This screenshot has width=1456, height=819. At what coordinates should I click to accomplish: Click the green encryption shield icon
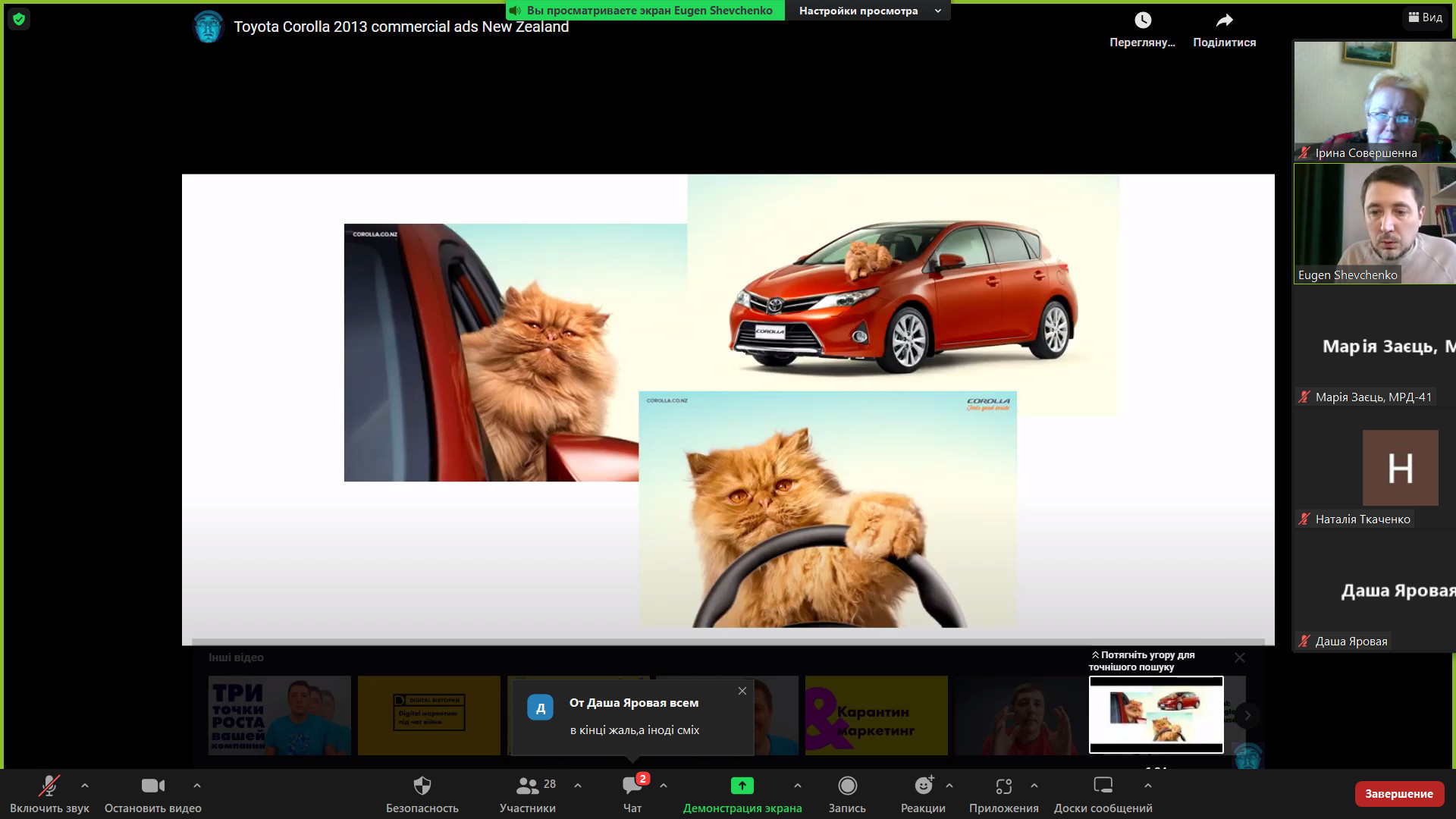tap(19, 19)
